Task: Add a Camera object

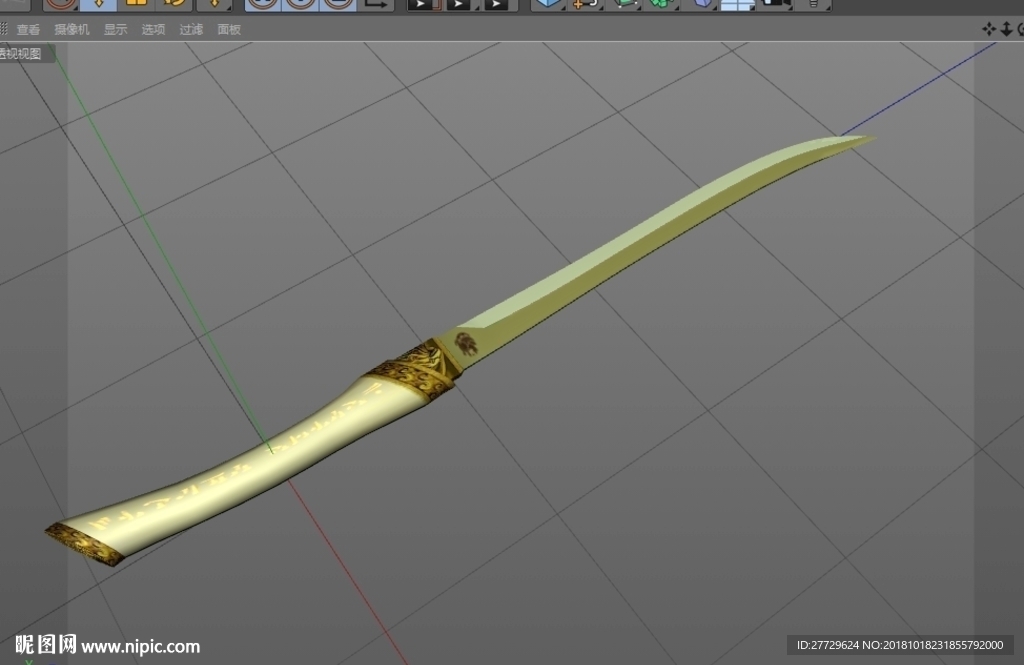Action: pos(775,4)
